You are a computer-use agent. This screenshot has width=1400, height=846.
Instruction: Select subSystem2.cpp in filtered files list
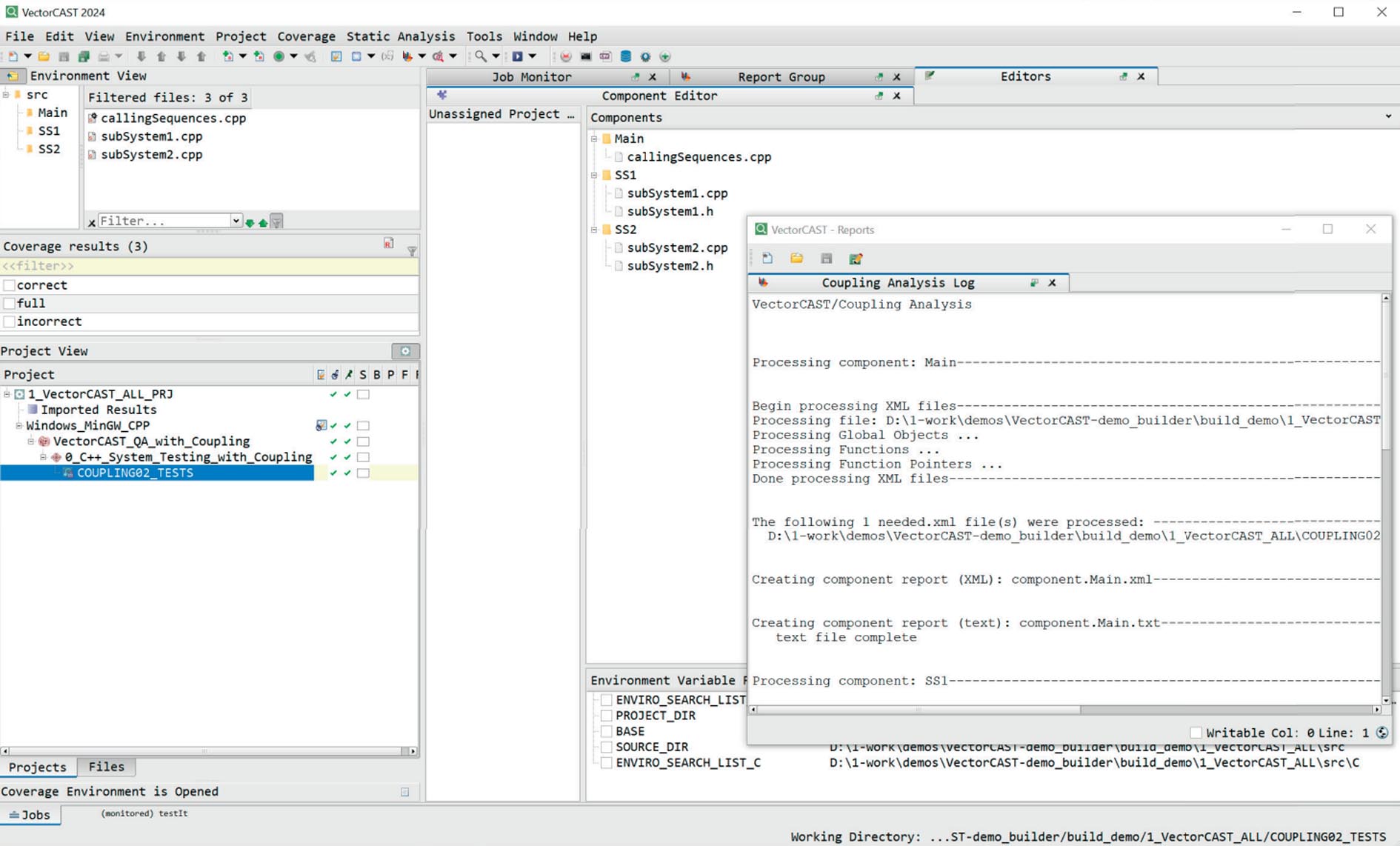pos(151,155)
